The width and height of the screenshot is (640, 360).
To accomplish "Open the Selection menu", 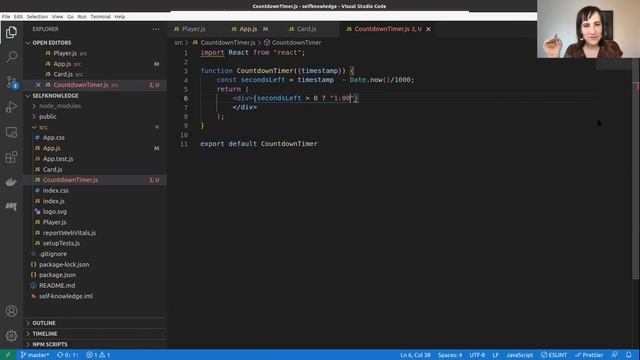I will 37,17.
